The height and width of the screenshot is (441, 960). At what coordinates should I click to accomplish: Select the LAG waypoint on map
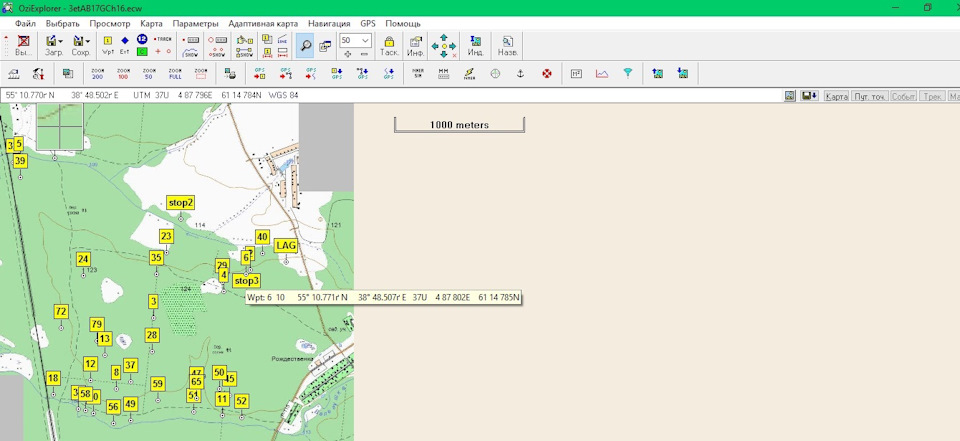tap(286, 246)
